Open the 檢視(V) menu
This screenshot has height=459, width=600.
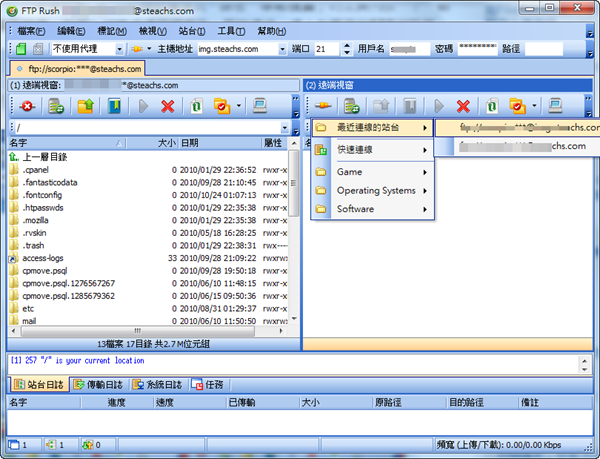pos(152,31)
